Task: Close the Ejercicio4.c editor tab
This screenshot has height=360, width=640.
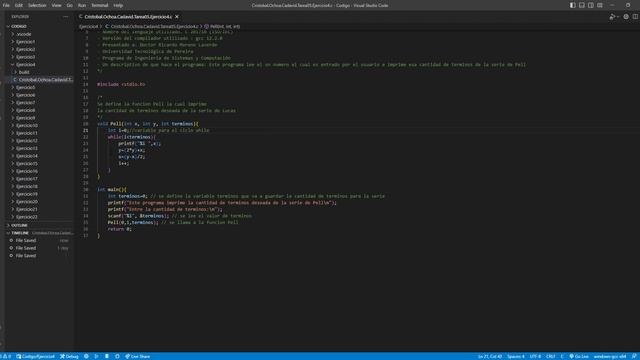Action: [177, 17]
